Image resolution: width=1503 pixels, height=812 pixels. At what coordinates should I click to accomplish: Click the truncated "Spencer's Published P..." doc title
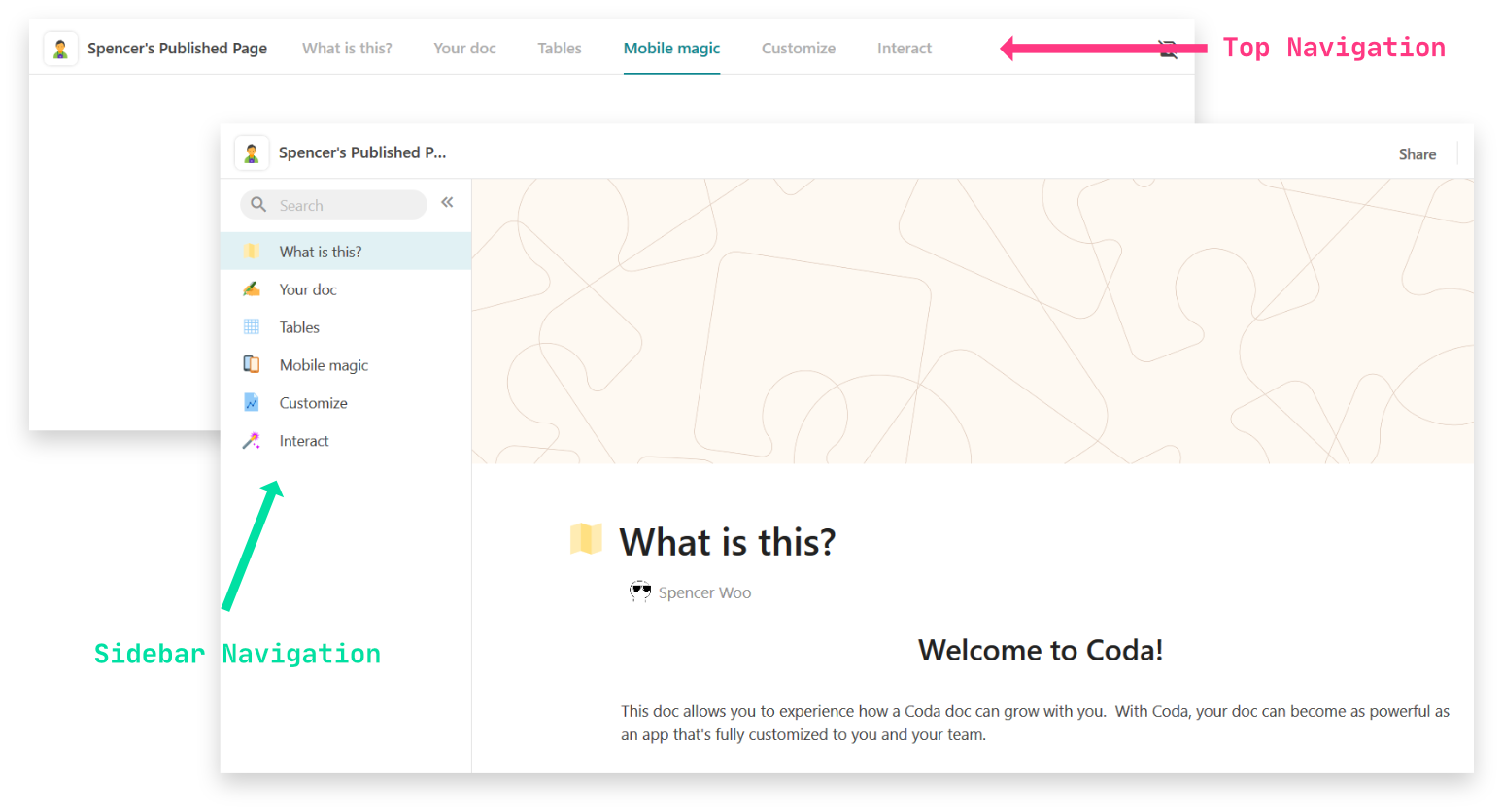362,152
